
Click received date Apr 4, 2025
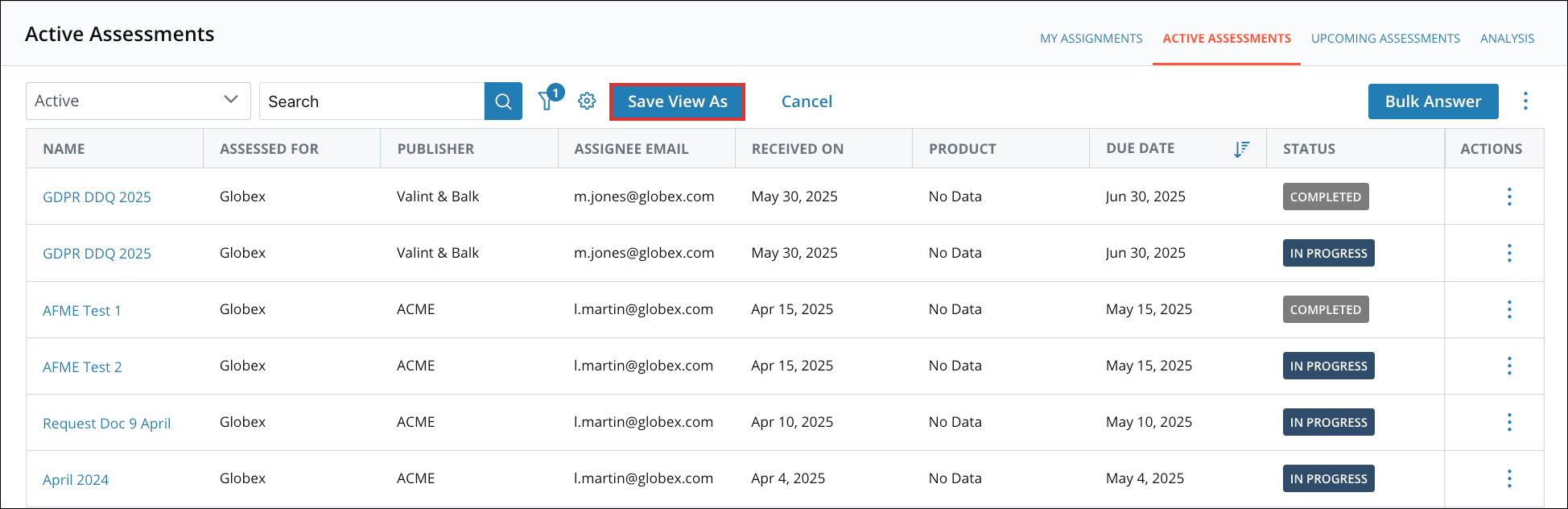pyautogui.click(x=788, y=478)
